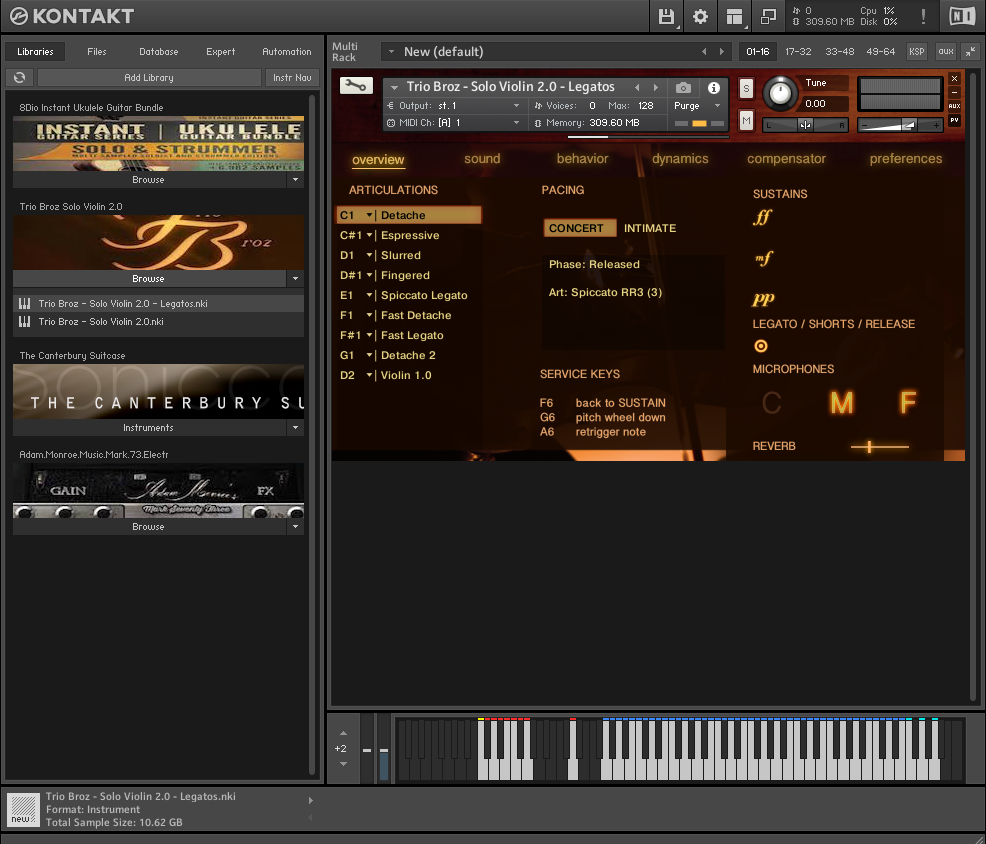The image size is (986, 844).
Task: Go to next instrument arrow
Action: click(656, 87)
